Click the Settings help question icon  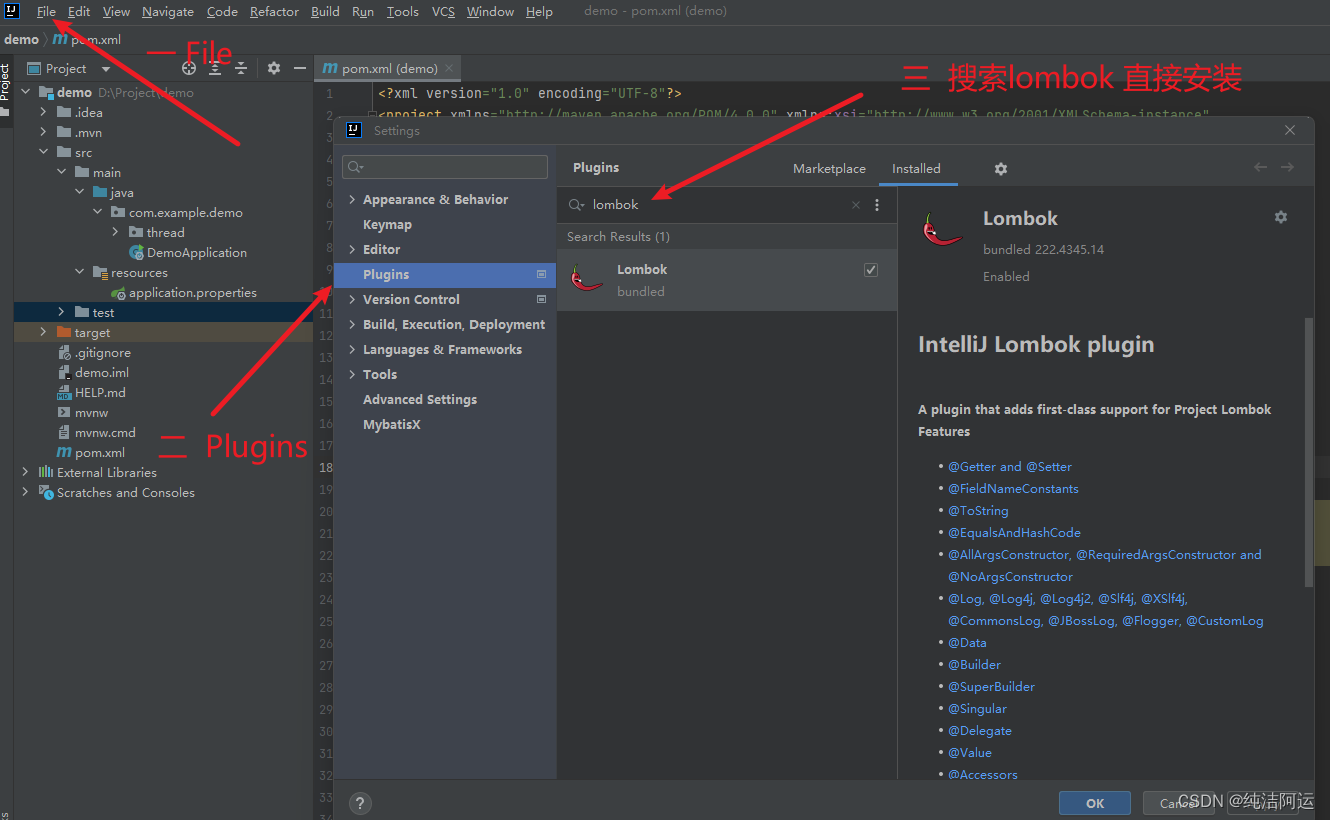361,802
